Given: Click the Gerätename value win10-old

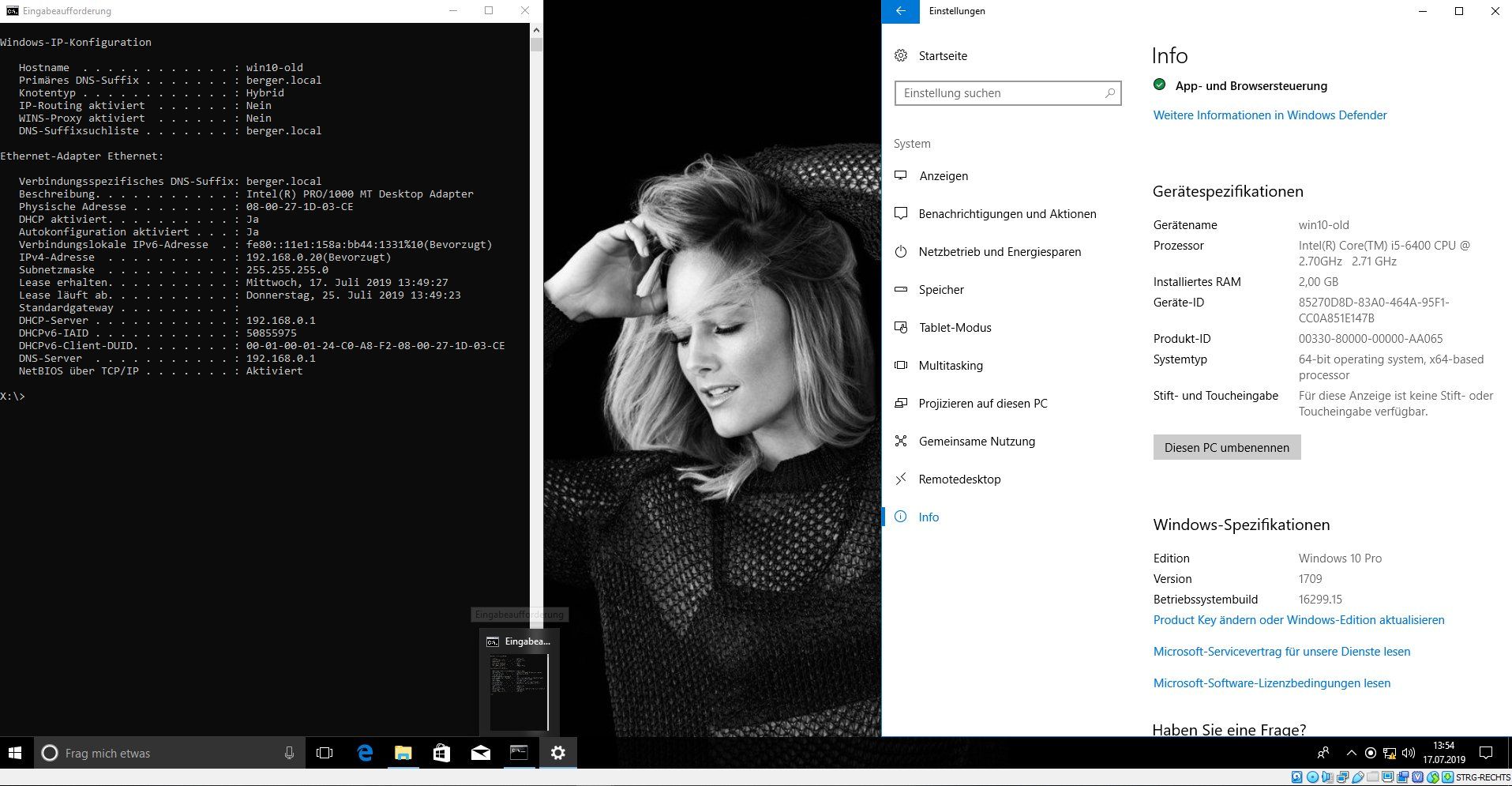Looking at the screenshot, I should [1323, 225].
